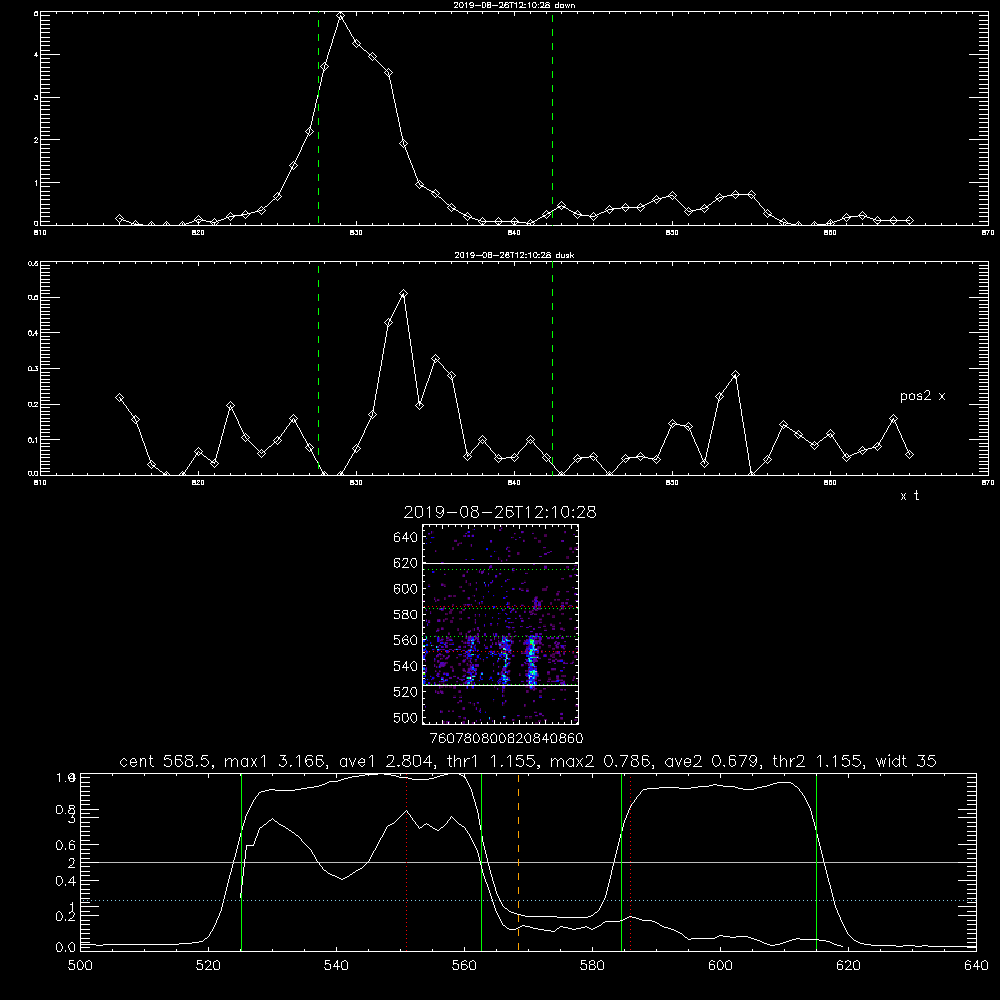Click the image's x-axis label string 760780800820840860
This screenshot has height=1000, width=1000.
pos(506,739)
